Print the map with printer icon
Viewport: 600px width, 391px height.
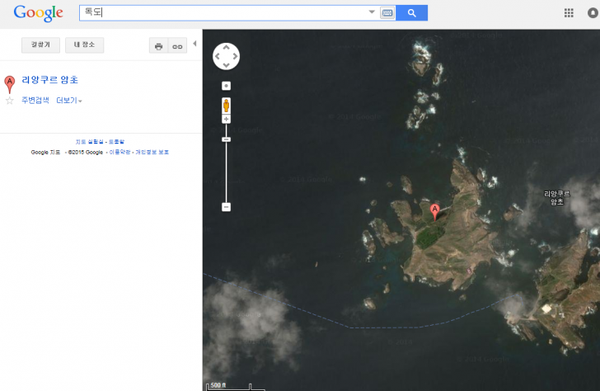(x=158, y=46)
